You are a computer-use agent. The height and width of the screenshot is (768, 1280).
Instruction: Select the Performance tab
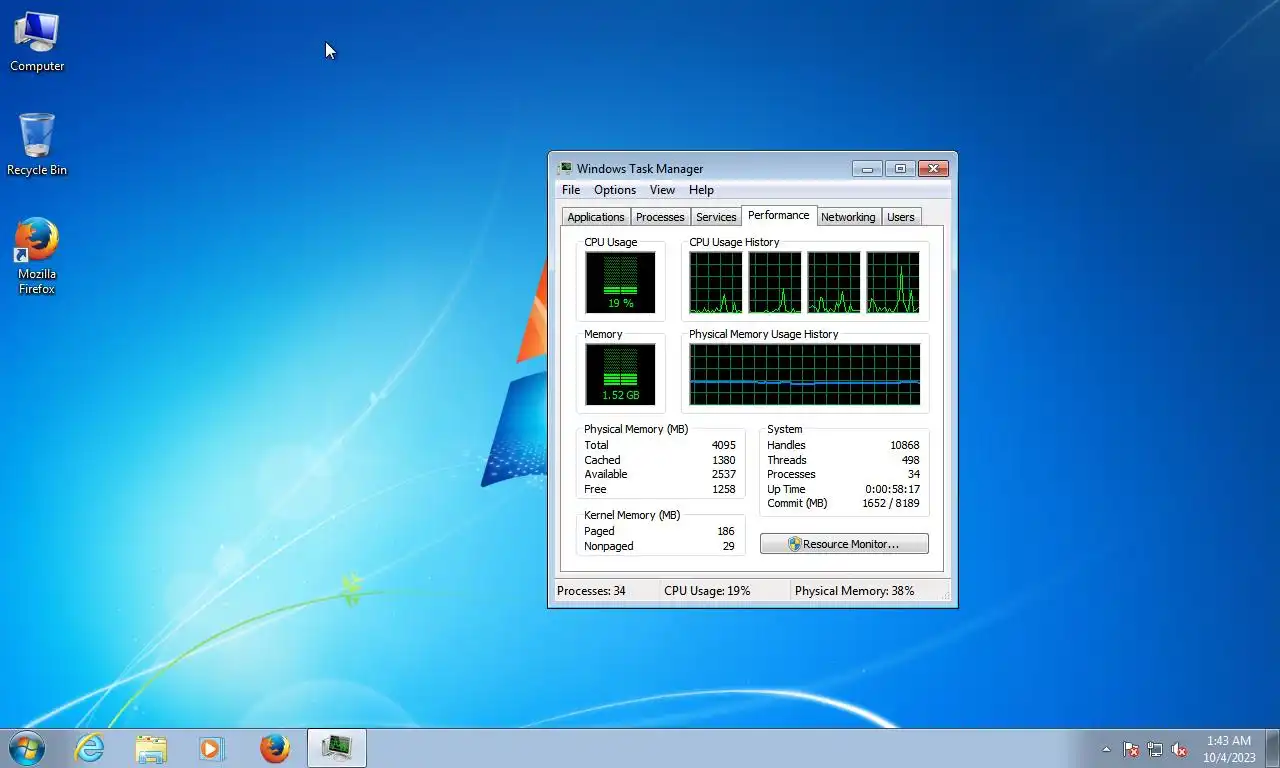point(779,215)
